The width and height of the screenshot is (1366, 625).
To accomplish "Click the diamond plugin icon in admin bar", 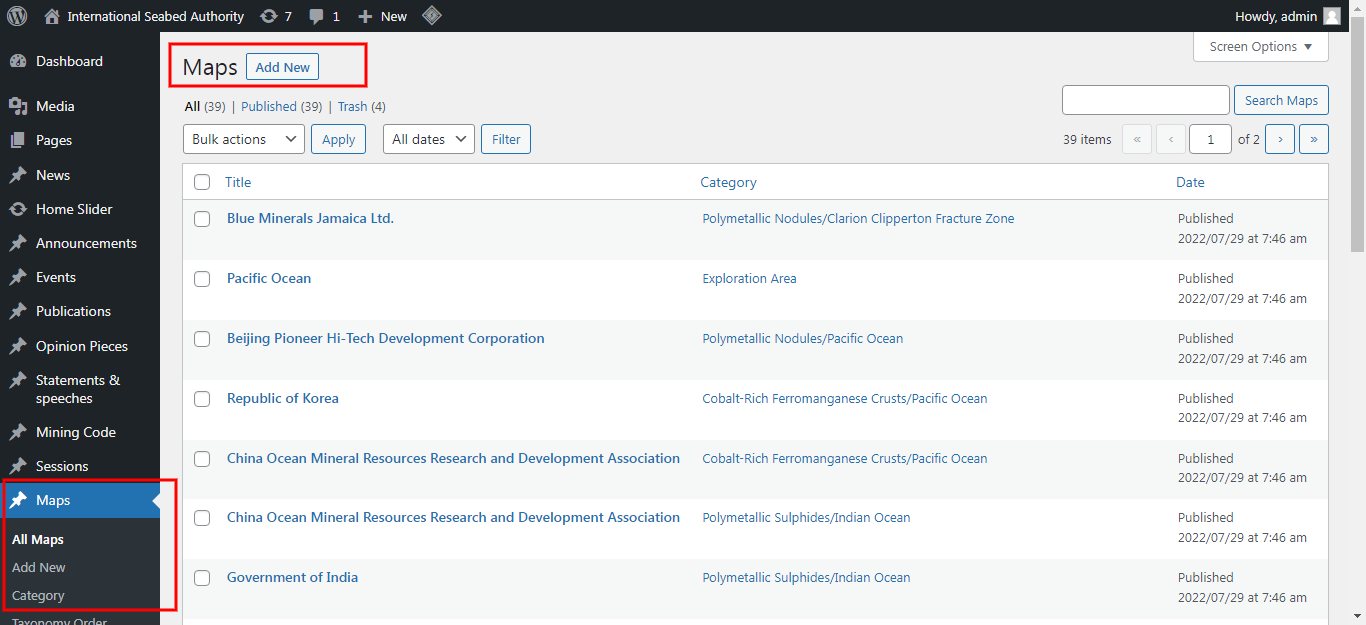I will 431,16.
